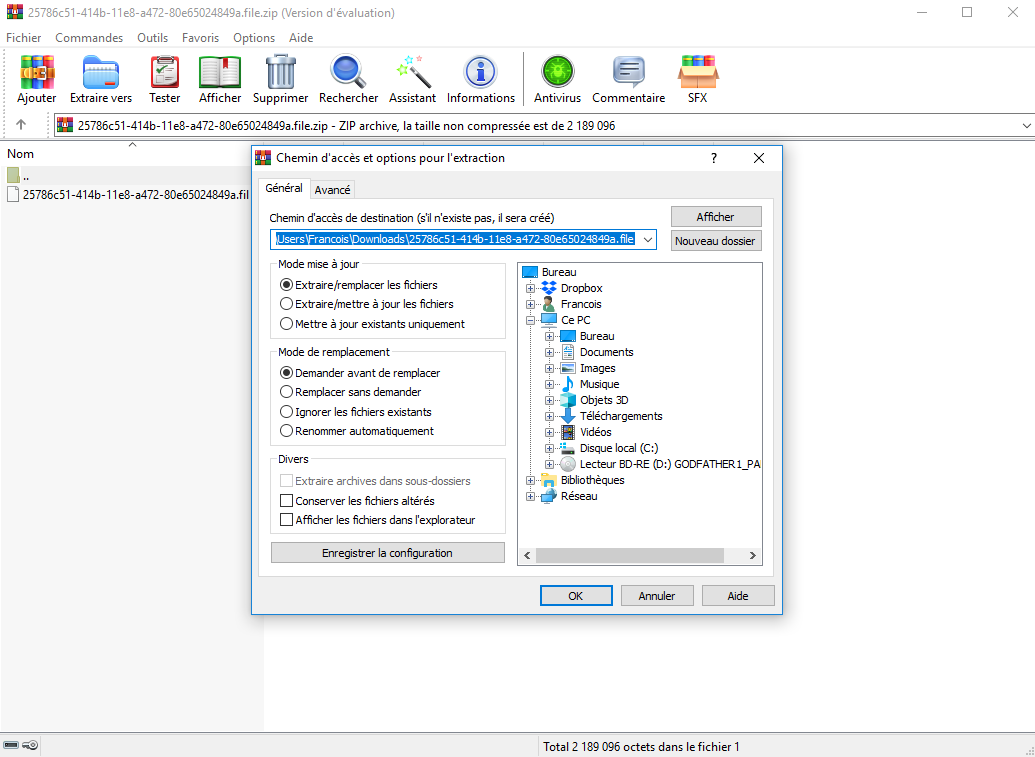
Task: Click the Nouveau dossier button
Action: pyautogui.click(x=716, y=241)
